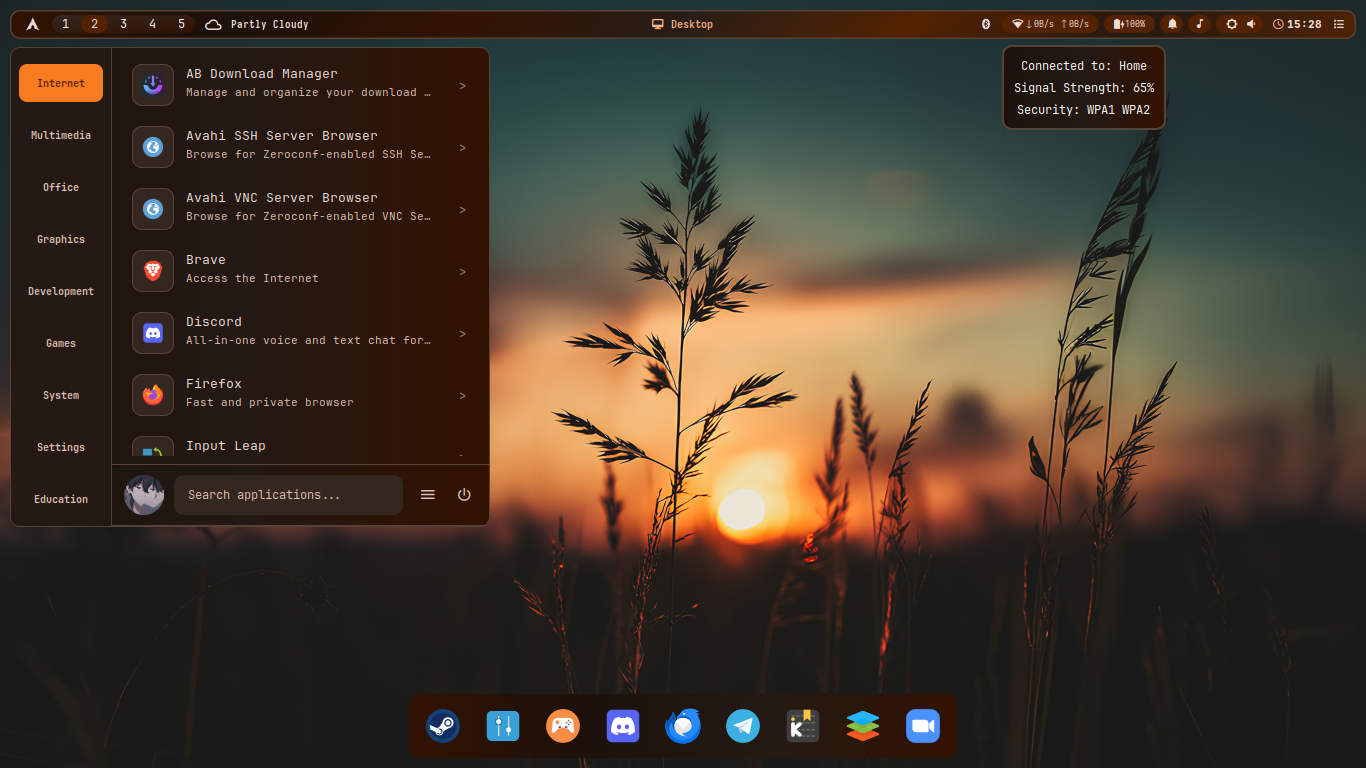Open the list menu icon beside the clock

pyautogui.click(x=1339, y=24)
